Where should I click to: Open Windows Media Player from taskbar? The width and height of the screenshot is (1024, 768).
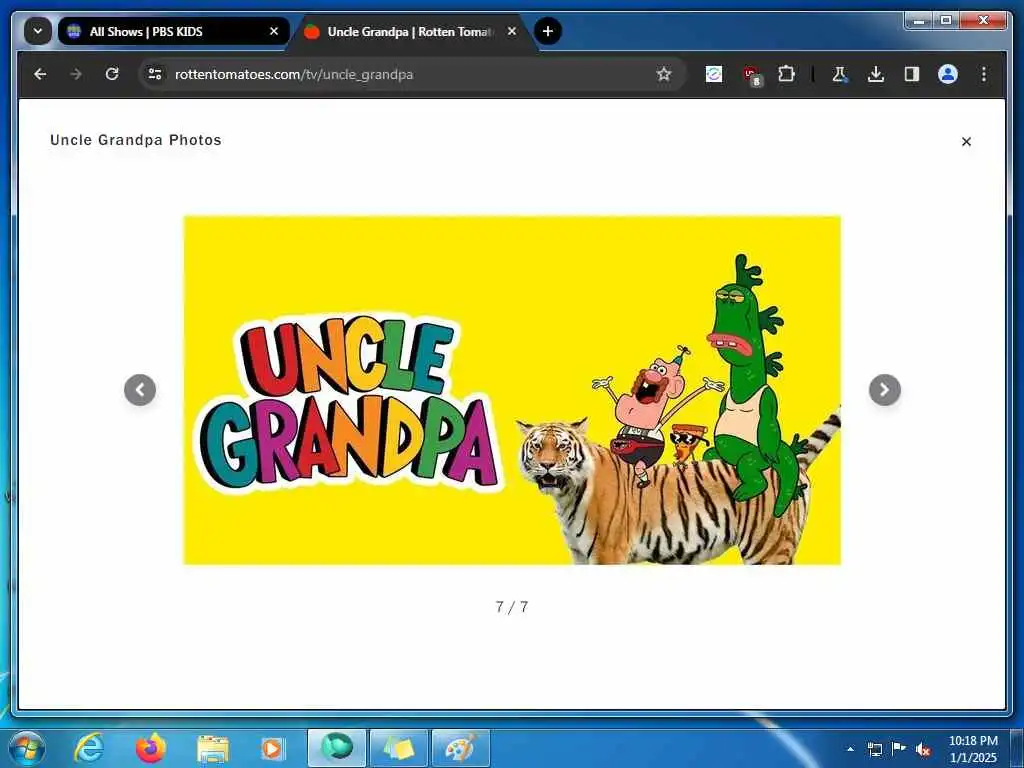pyautogui.click(x=272, y=748)
